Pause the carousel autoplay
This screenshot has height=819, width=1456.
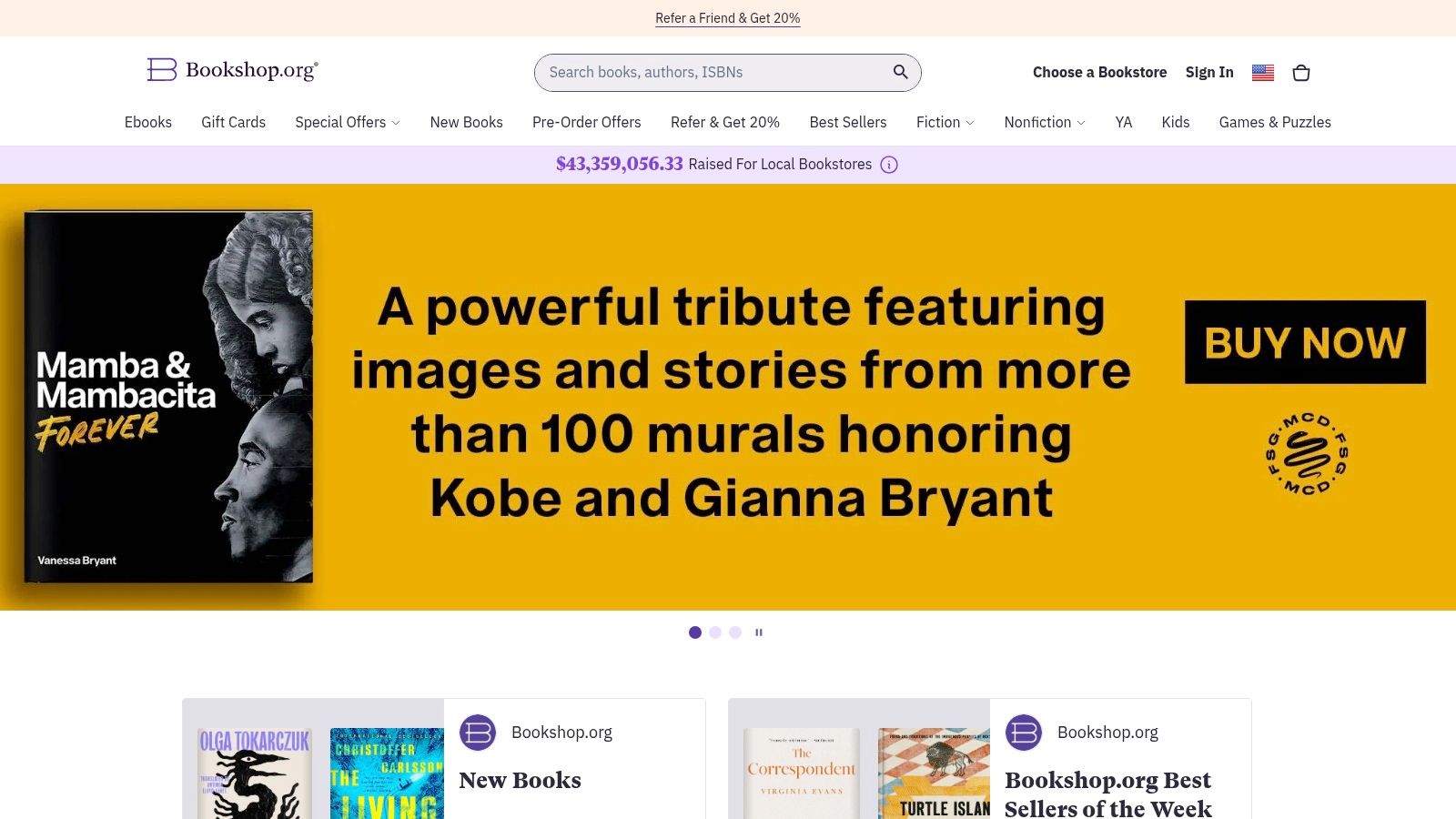(759, 632)
